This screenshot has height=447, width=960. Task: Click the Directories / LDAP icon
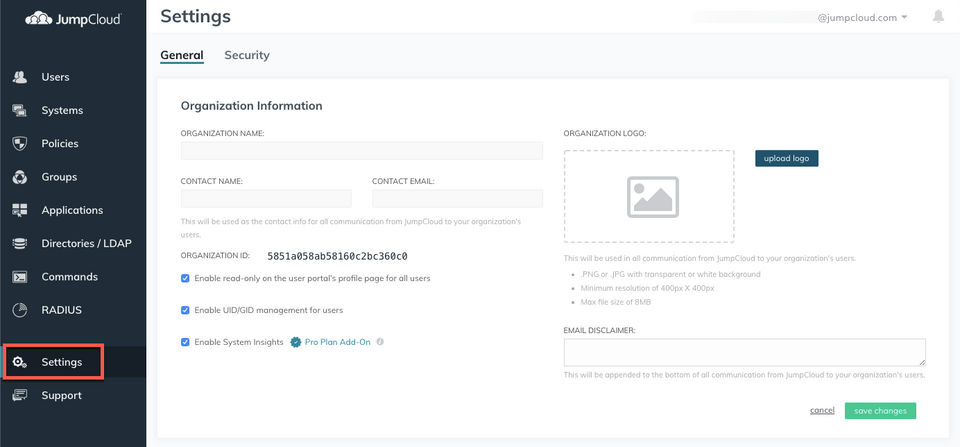tap(19, 243)
